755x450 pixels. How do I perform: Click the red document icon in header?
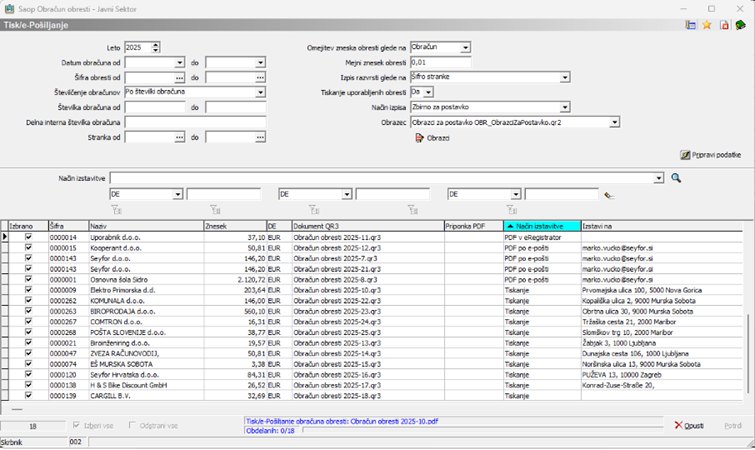coord(723,25)
